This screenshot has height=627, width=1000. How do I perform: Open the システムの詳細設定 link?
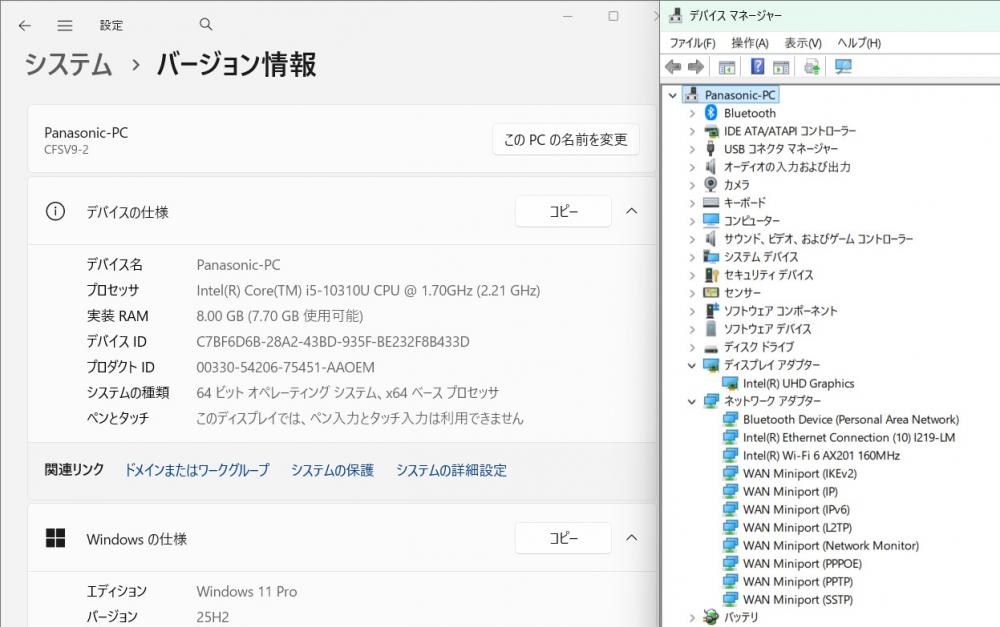click(x=451, y=470)
